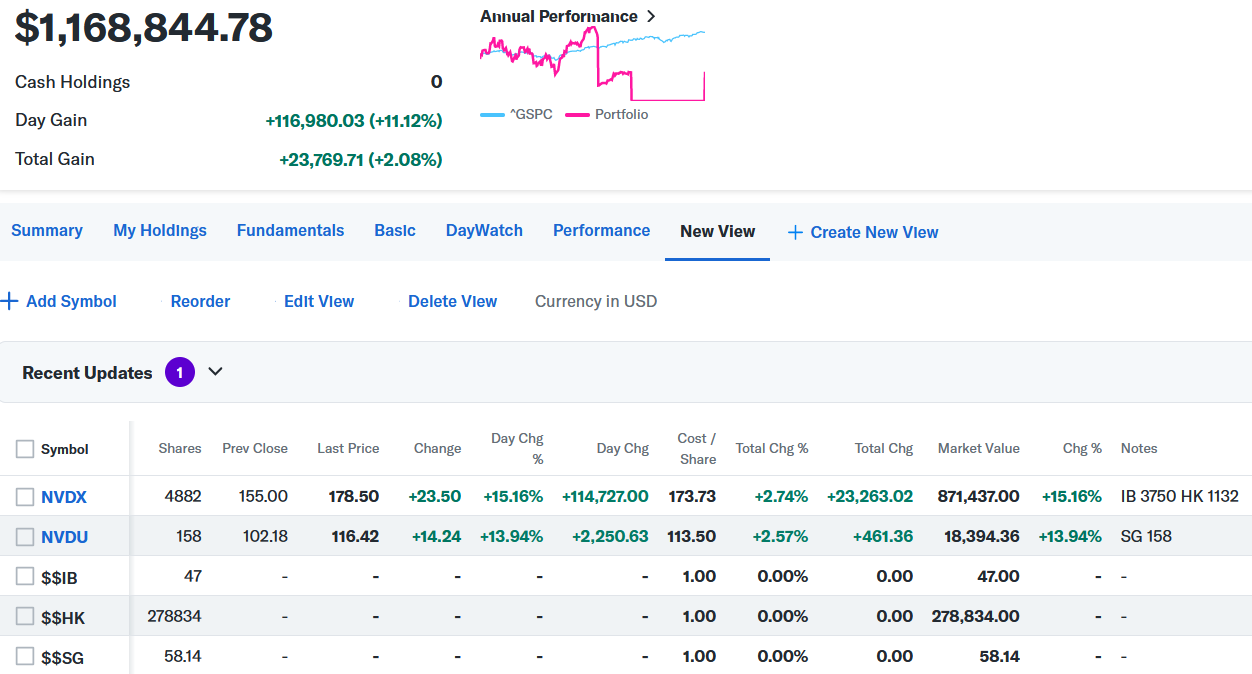Open the NVDU ticker link
Viewport: 1252px width, 674px height.
64,537
